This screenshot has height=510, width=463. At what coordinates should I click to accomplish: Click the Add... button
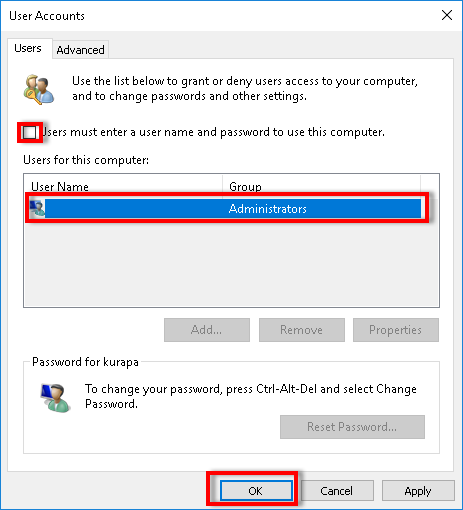click(207, 330)
